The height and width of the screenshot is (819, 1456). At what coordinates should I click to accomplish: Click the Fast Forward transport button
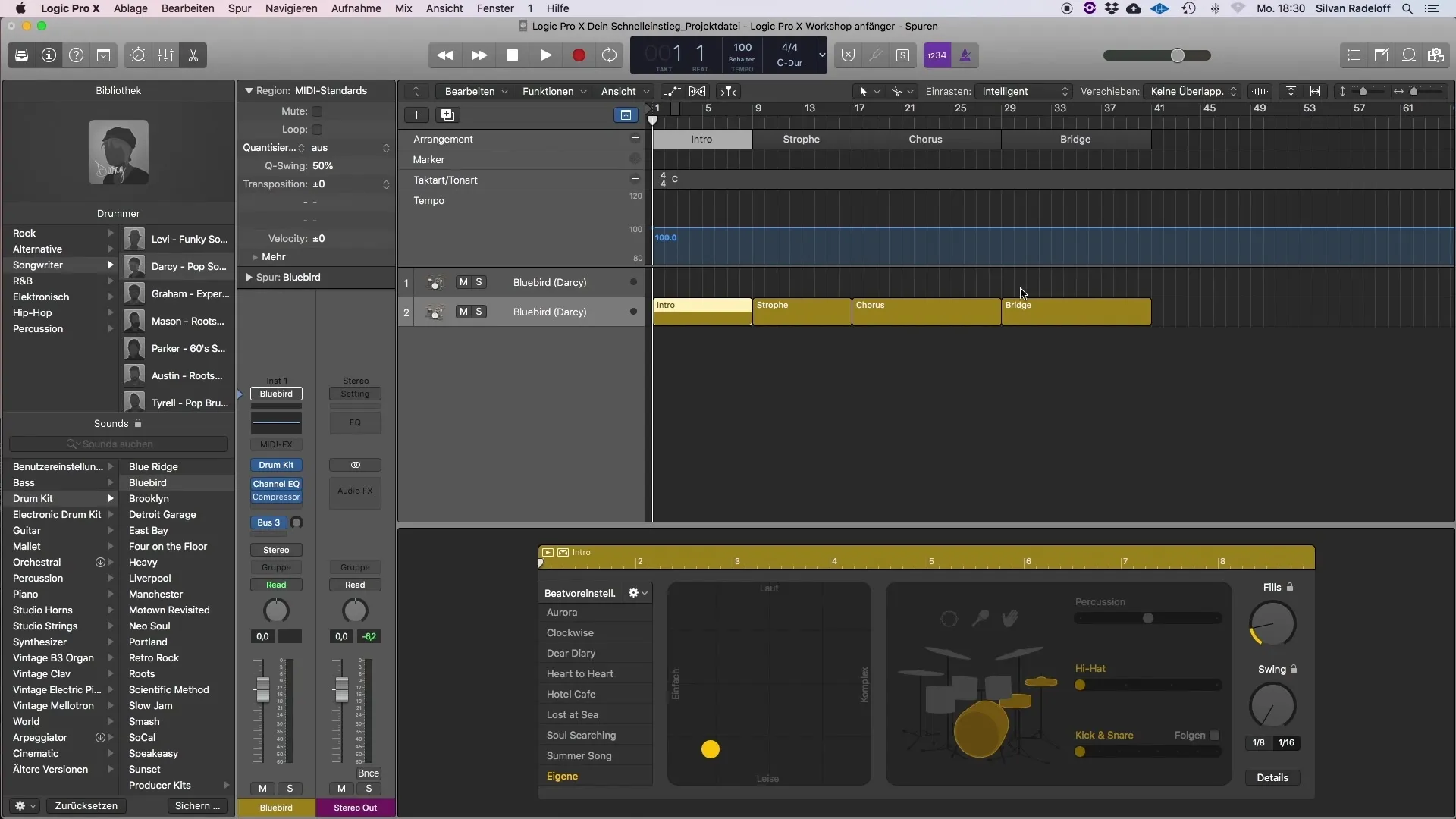[479, 55]
